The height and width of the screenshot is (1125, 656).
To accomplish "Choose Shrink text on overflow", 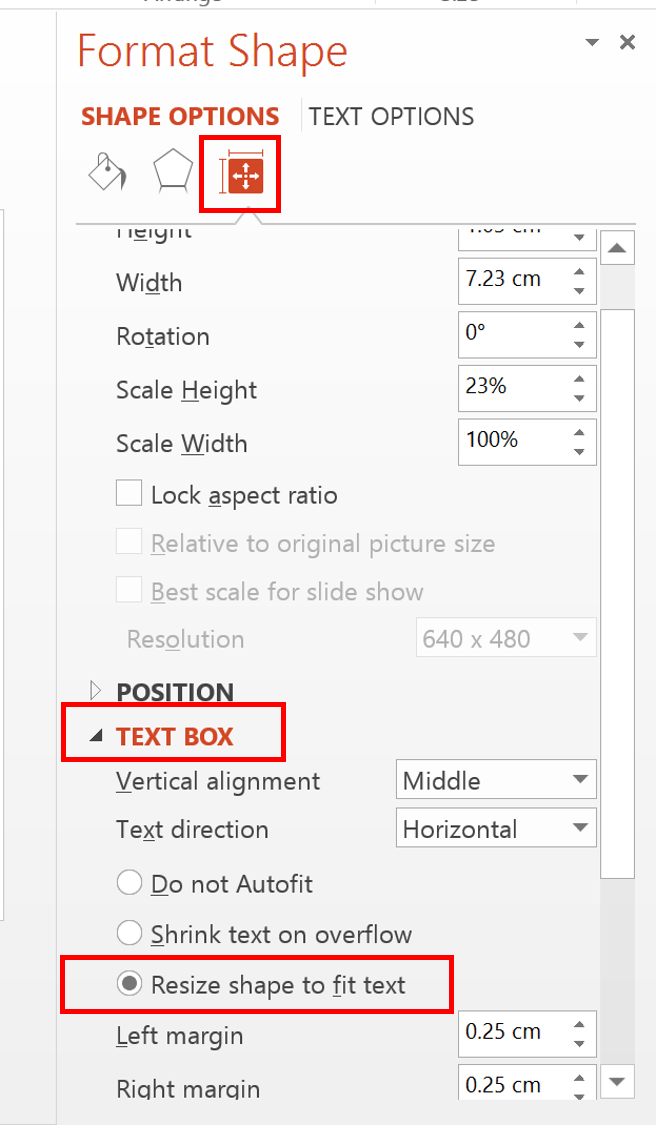I will [130, 934].
